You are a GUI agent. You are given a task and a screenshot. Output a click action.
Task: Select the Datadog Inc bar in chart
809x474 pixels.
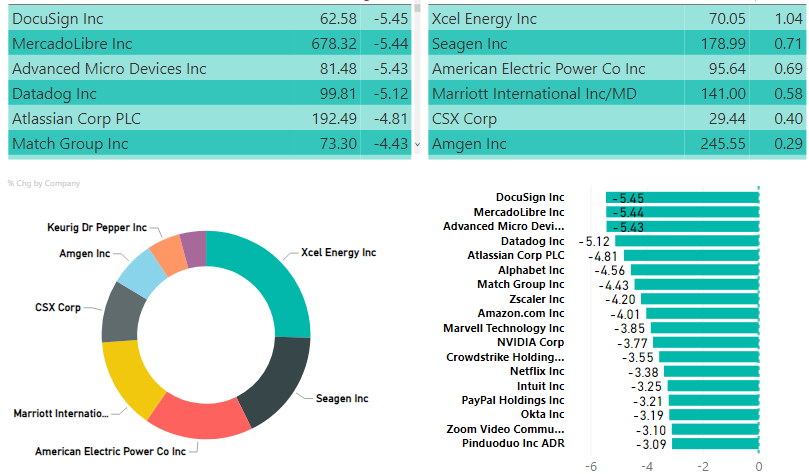click(x=687, y=241)
